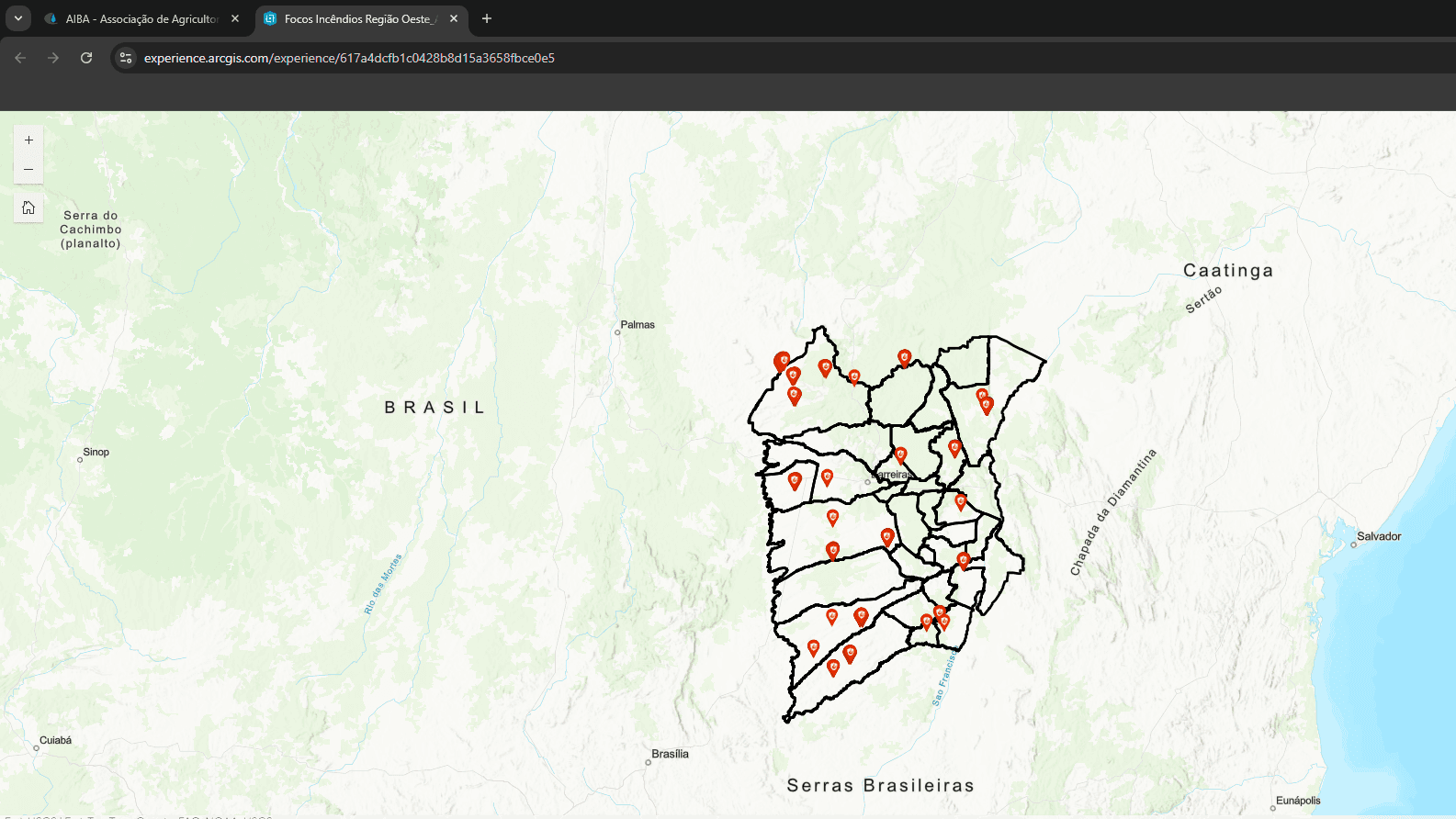1456x819 pixels.
Task: Close the Focos Incêndios tab
Action: (454, 18)
